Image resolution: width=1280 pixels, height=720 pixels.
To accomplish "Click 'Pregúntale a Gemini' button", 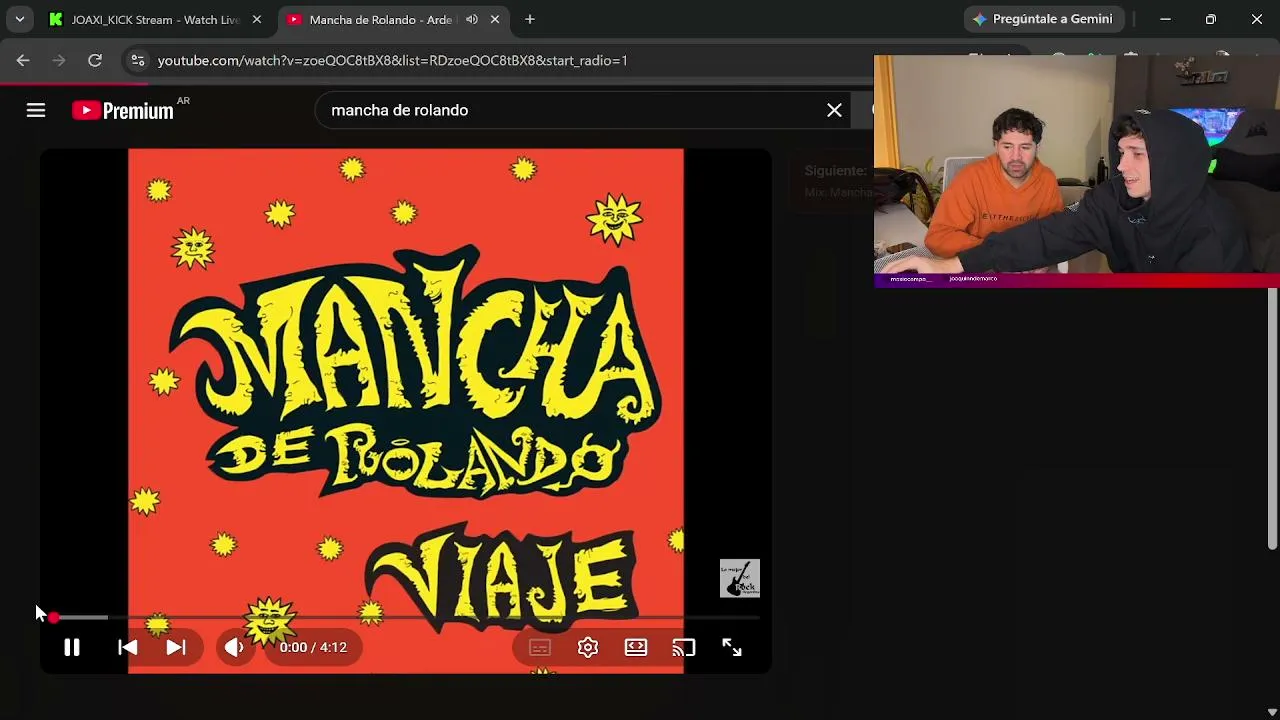I will (x=1044, y=19).
